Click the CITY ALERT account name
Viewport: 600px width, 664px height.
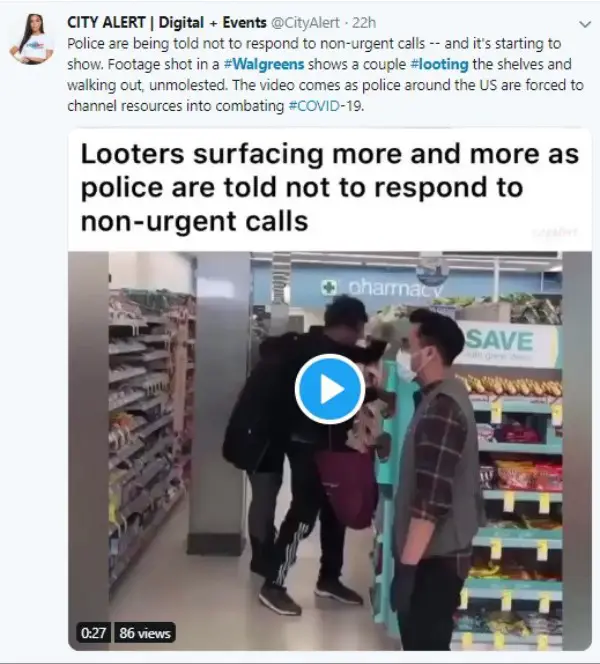click(x=167, y=22)
